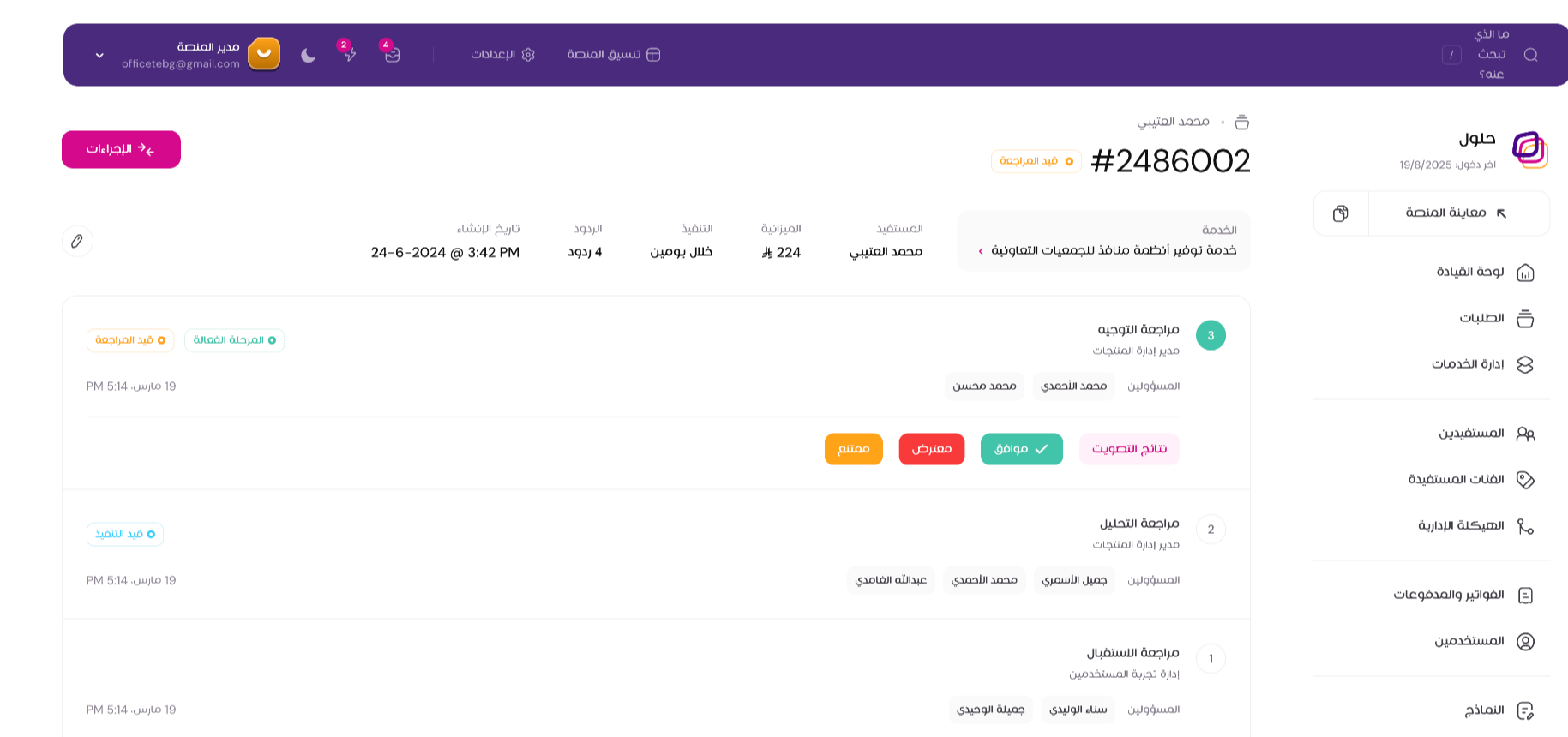This screenshot has width=1568, height=737.
Task: Open لوحة القيادة dashboard icon in sidebar
Action: [1525, 272]
